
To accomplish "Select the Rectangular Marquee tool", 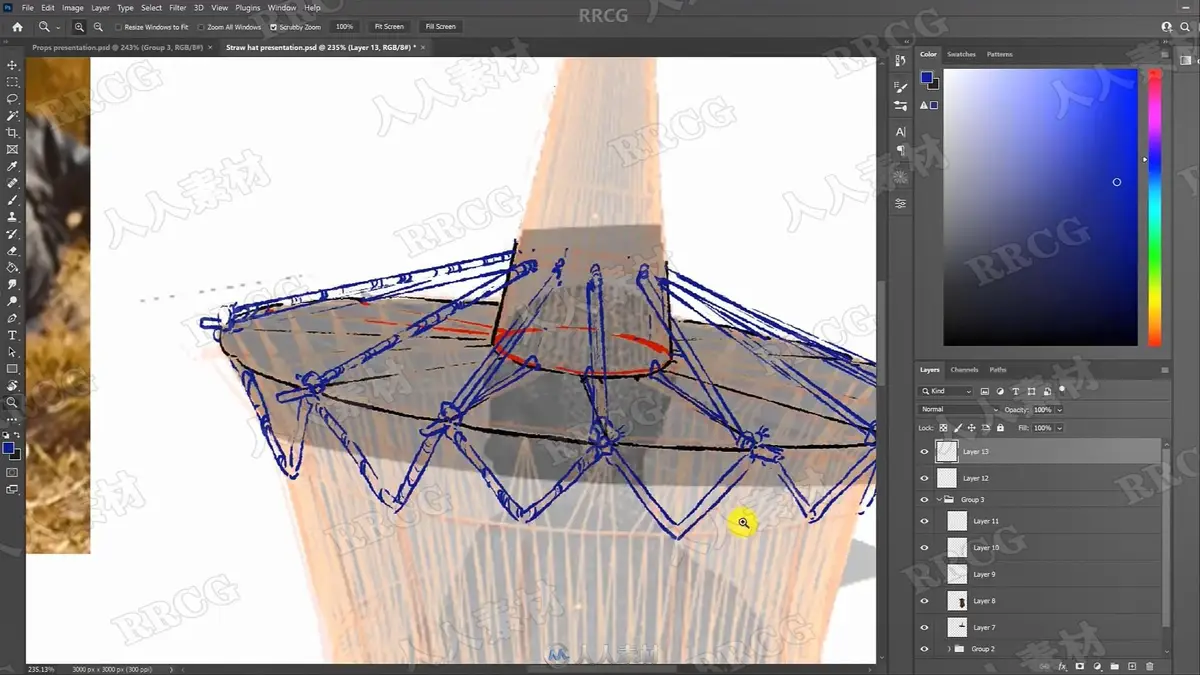I will (x=12, y=82).
